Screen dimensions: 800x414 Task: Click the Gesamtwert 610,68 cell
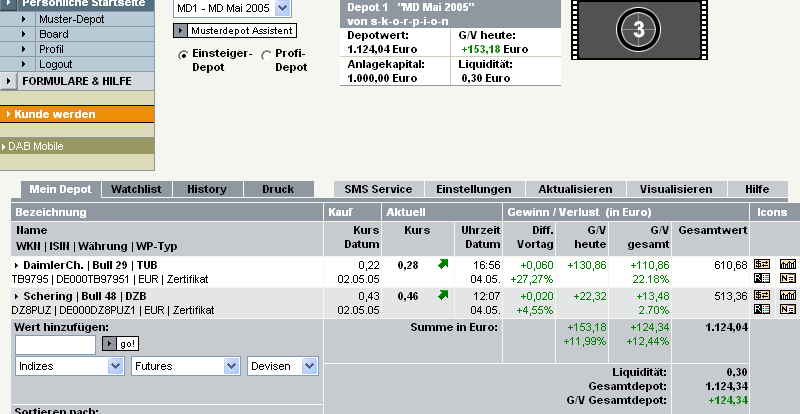731,265
